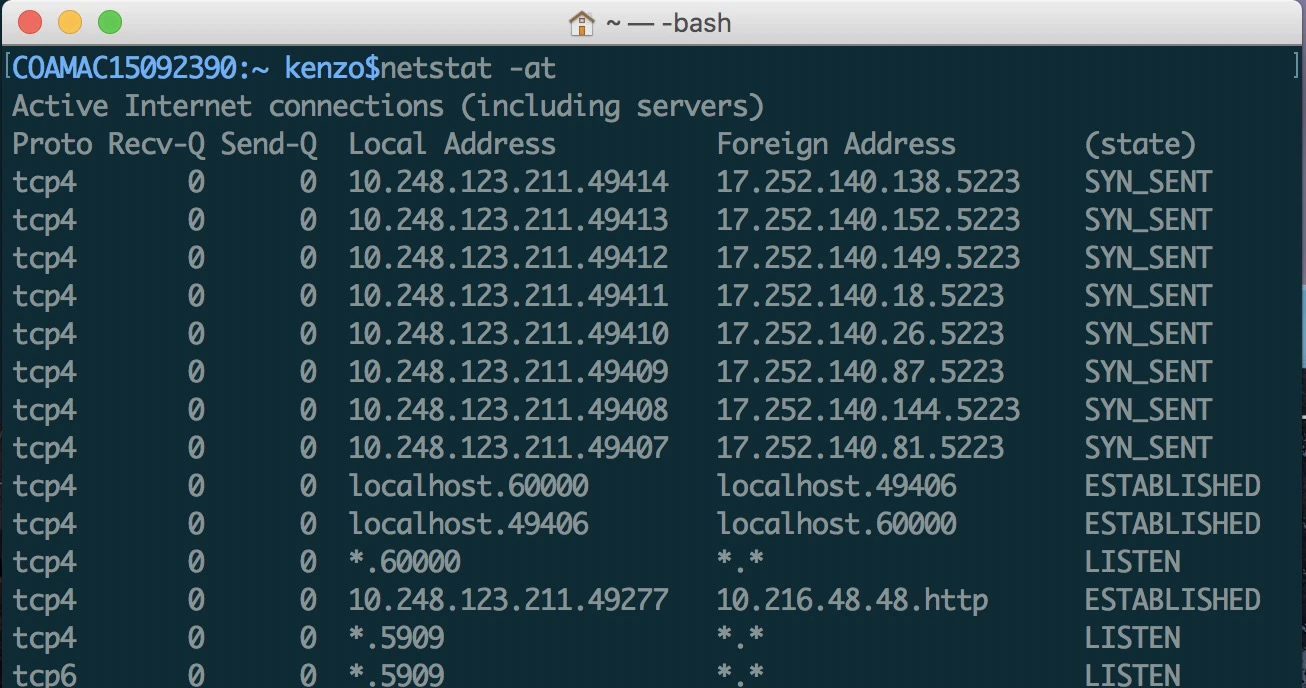Screen dimensions: 1306x688
Task: Zoom the terminal with the green button
Action: (x=110, y=22)
